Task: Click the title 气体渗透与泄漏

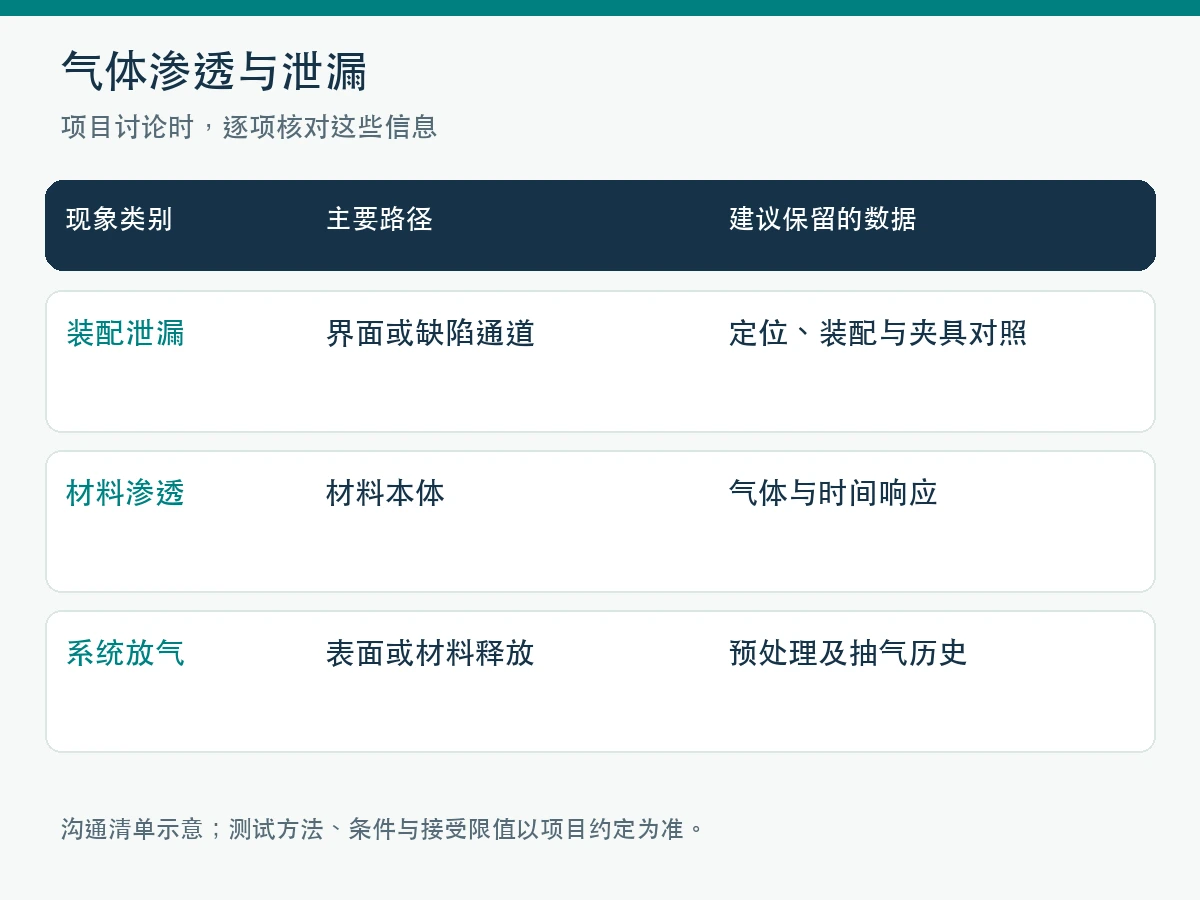Action: point(214,72)
